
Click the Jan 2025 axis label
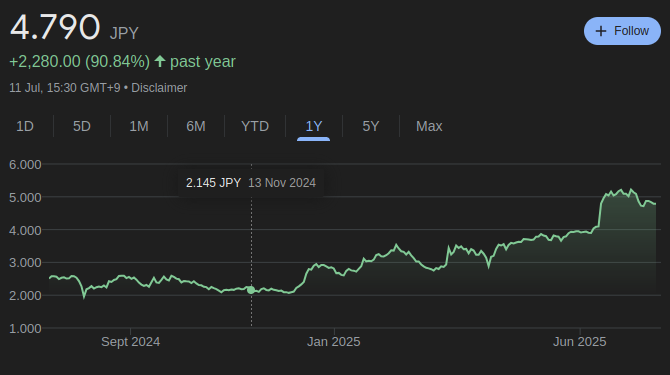[x=334, y=342]
